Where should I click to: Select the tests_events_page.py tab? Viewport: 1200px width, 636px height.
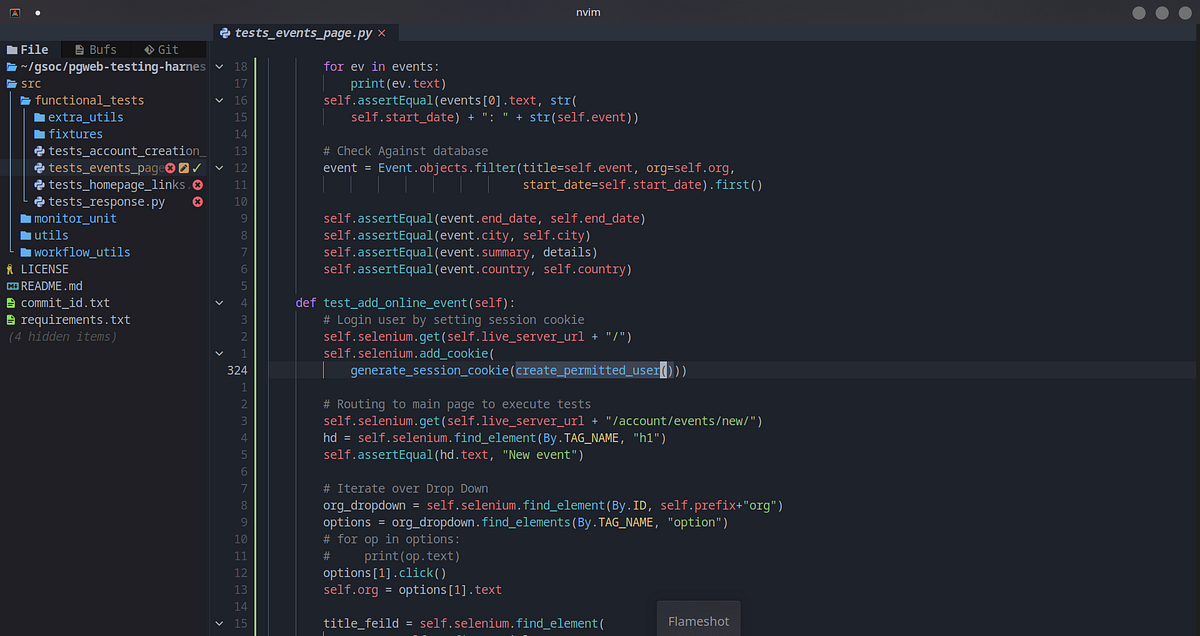[300, 31]
